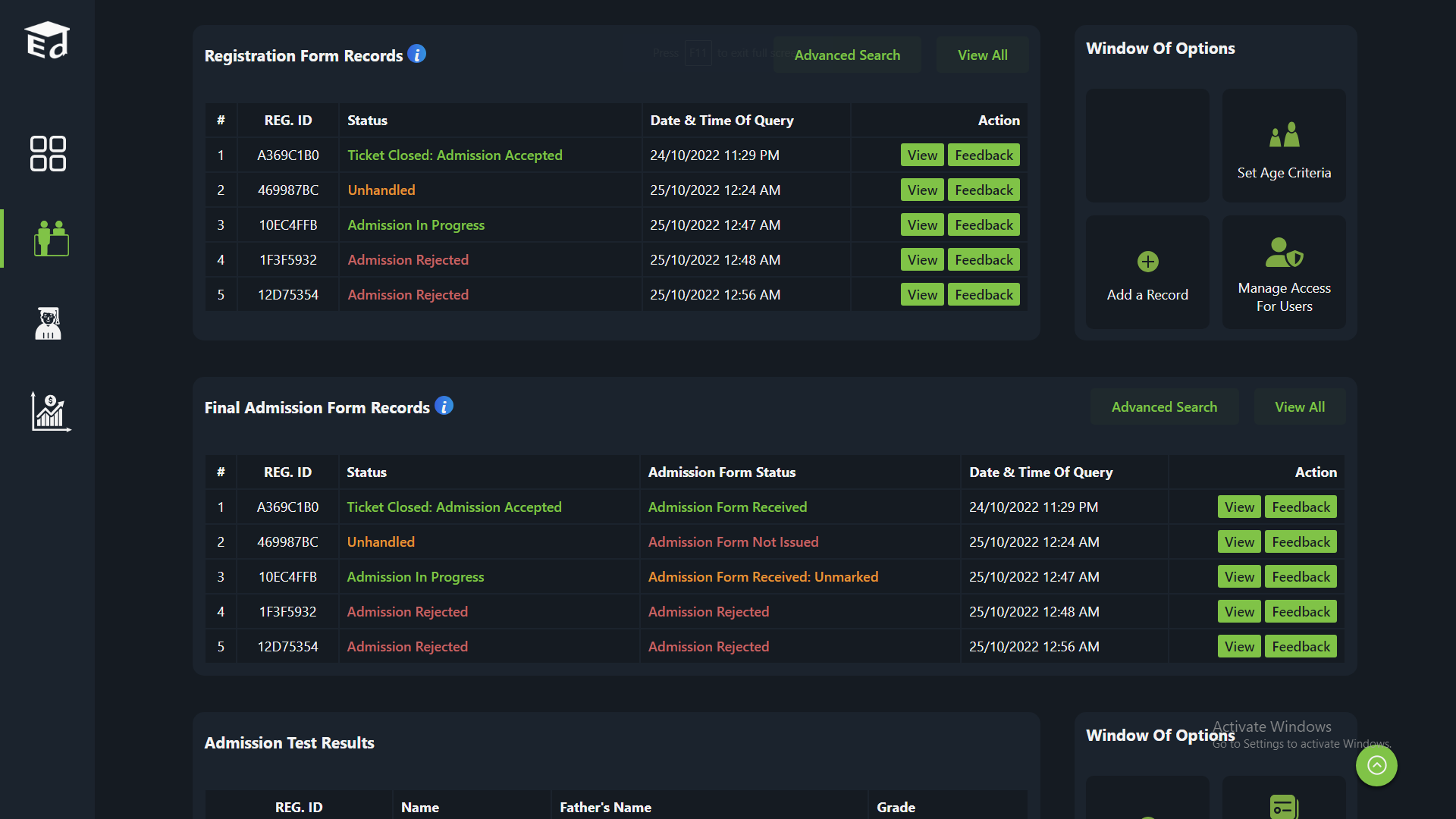Open the finance chart icon in sidebar
The image size is (1456, 819).
point(50,412)
